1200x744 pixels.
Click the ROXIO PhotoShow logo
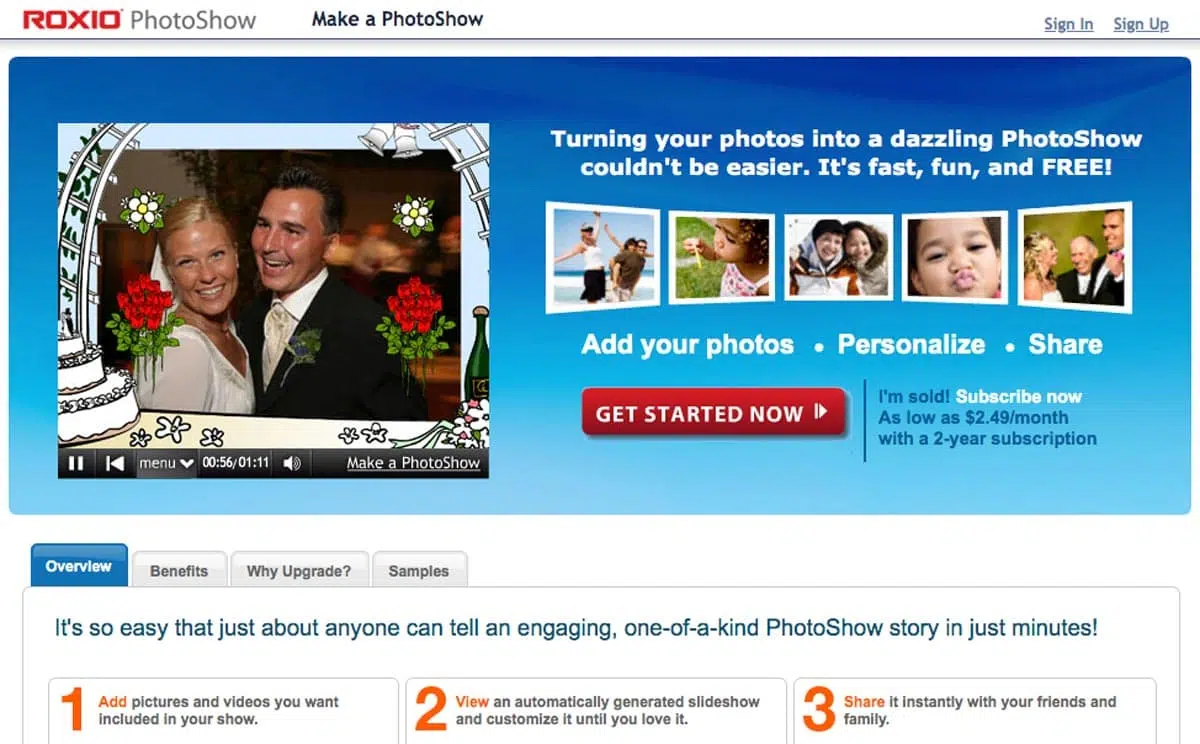140,19
